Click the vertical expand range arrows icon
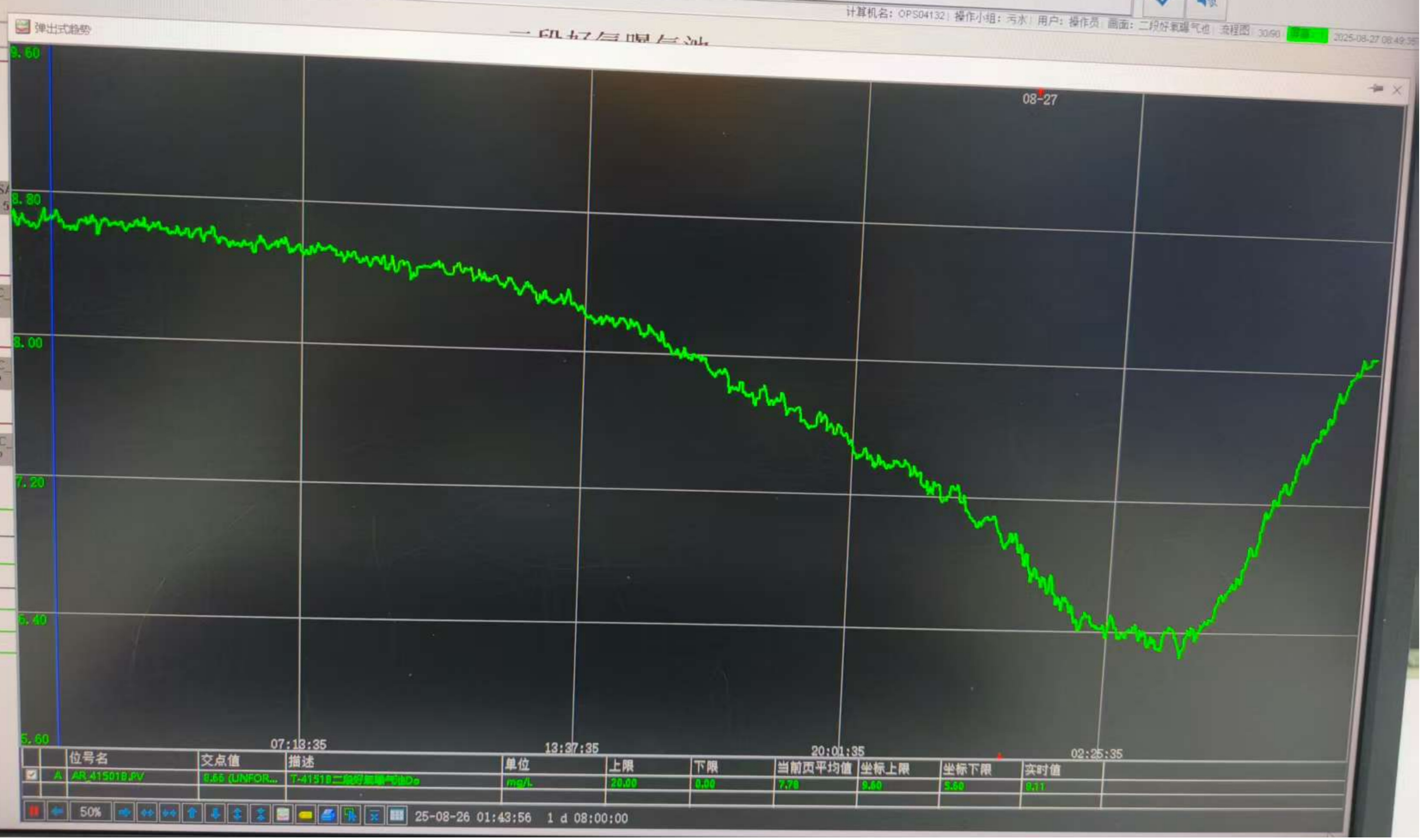The width and height of the screenshot is (1420, 840). point(238,815)
